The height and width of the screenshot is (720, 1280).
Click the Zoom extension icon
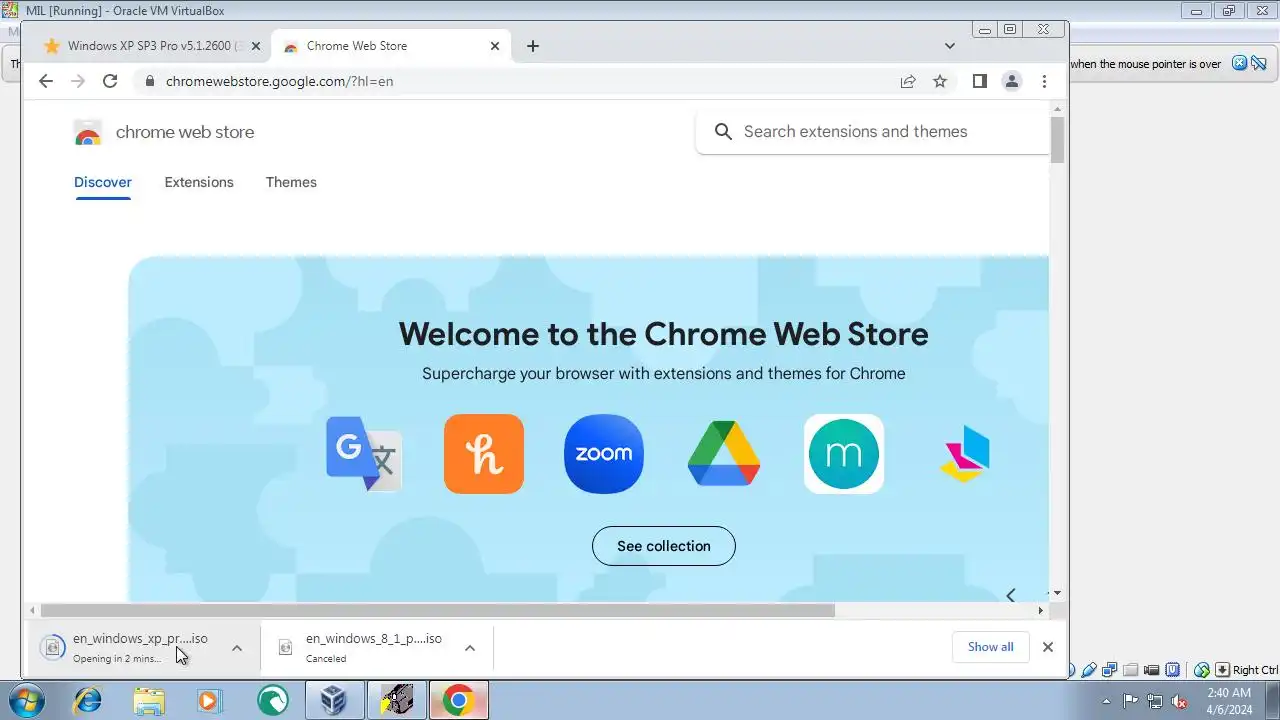coord(604,454)
